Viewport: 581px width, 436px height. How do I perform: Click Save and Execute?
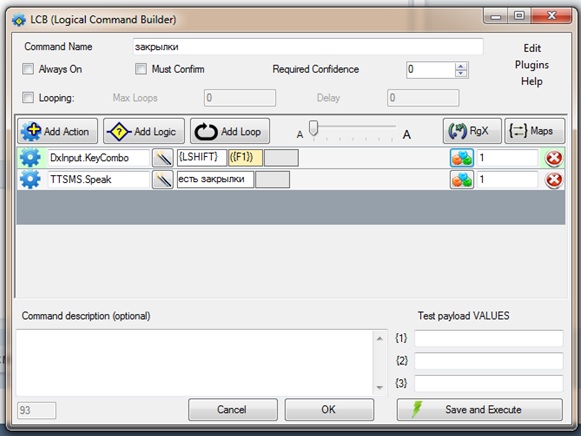[479, 409]
